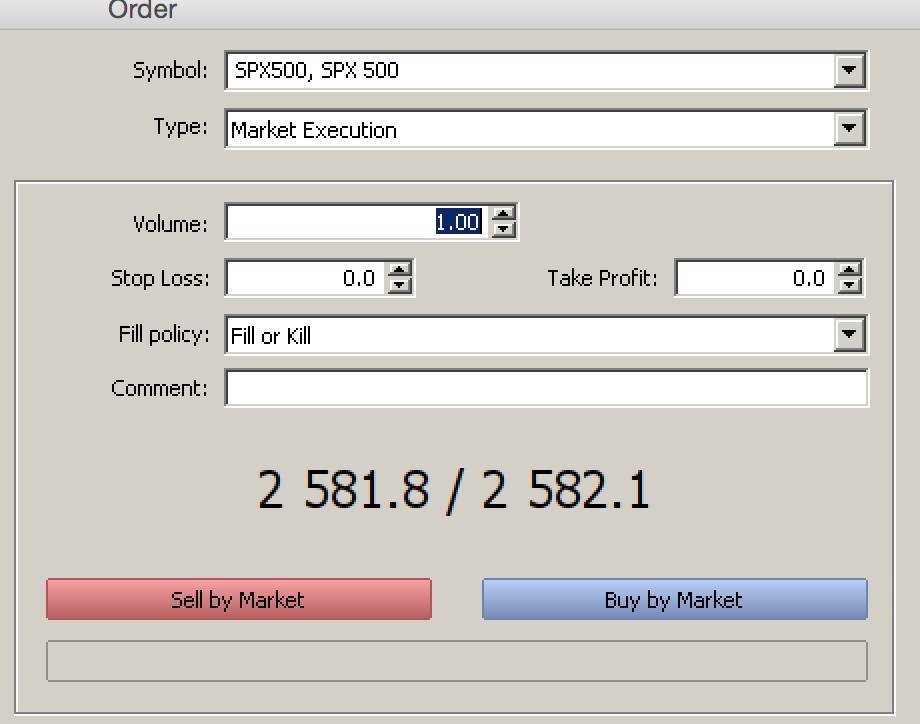Click the Order window title
Screen dimensions: 920x724
(x=142, y=9)
